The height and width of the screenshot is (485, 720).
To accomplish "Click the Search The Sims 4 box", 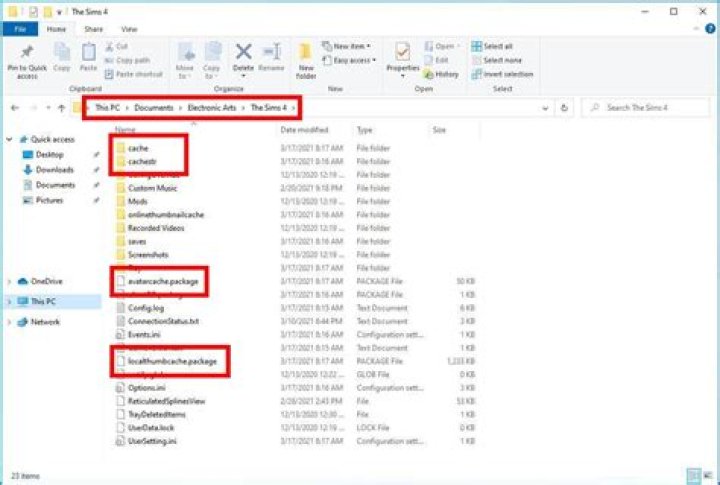I will coord(646,108).
